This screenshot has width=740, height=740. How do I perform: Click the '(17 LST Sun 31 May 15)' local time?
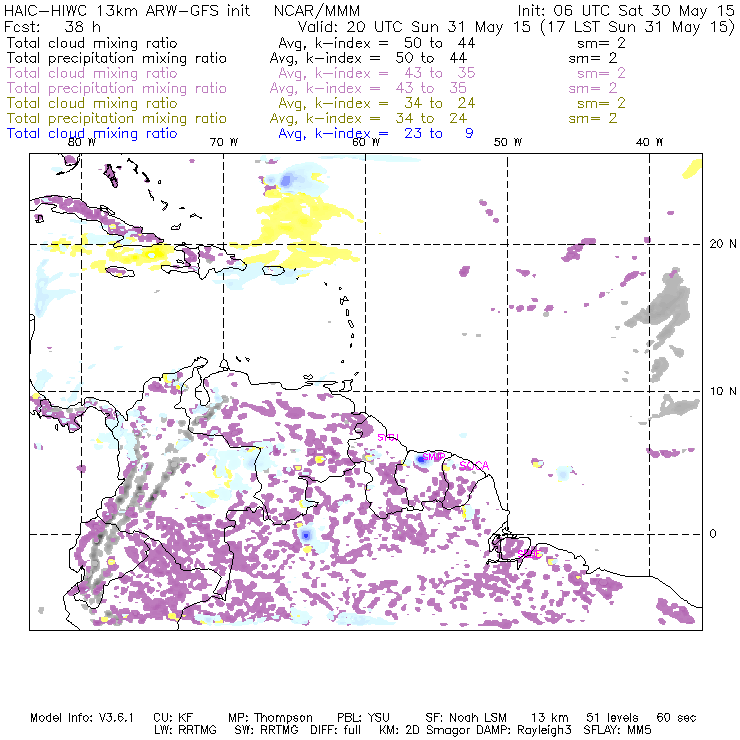637,27
